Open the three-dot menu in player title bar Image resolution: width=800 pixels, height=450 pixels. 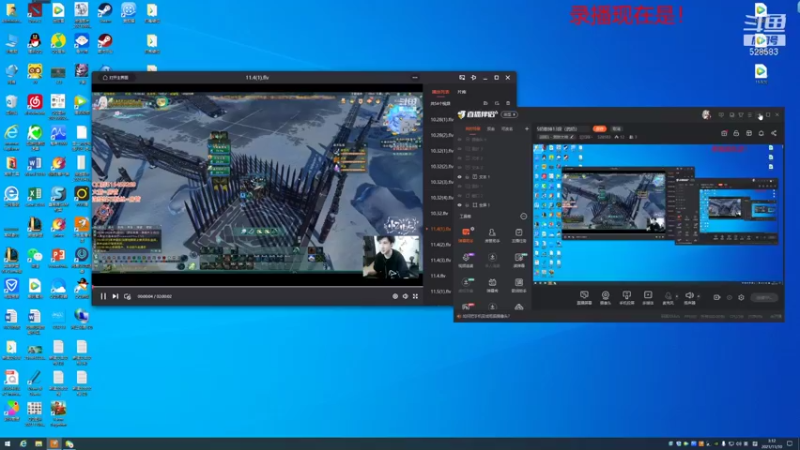pos(415,78)
